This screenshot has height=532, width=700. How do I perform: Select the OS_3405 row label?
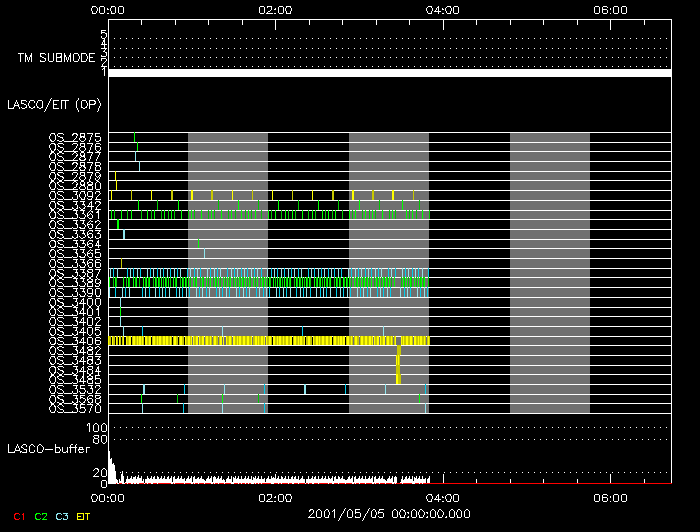coord(75,332)
